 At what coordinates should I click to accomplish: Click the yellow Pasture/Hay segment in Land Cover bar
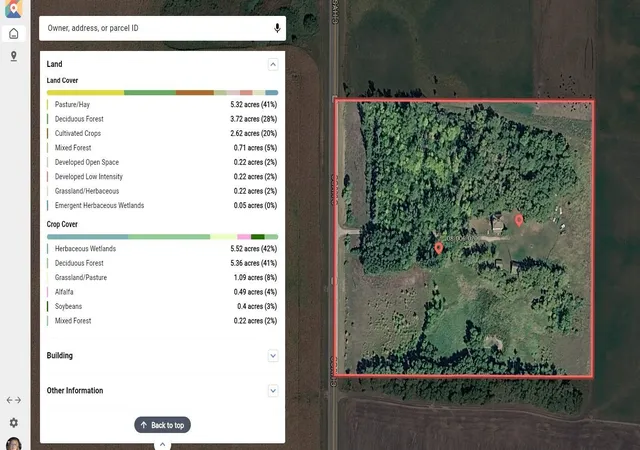(85, 93)
